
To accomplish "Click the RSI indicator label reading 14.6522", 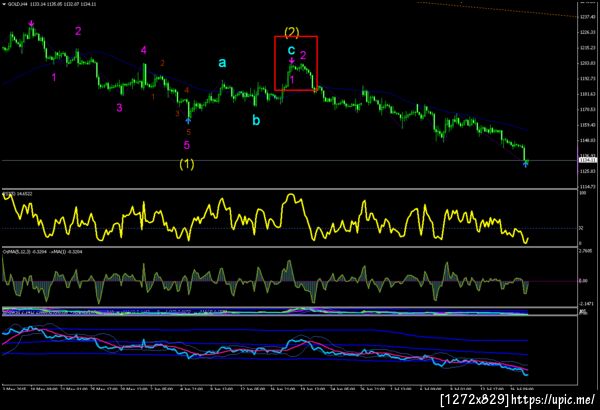I will tap(18, 194).
